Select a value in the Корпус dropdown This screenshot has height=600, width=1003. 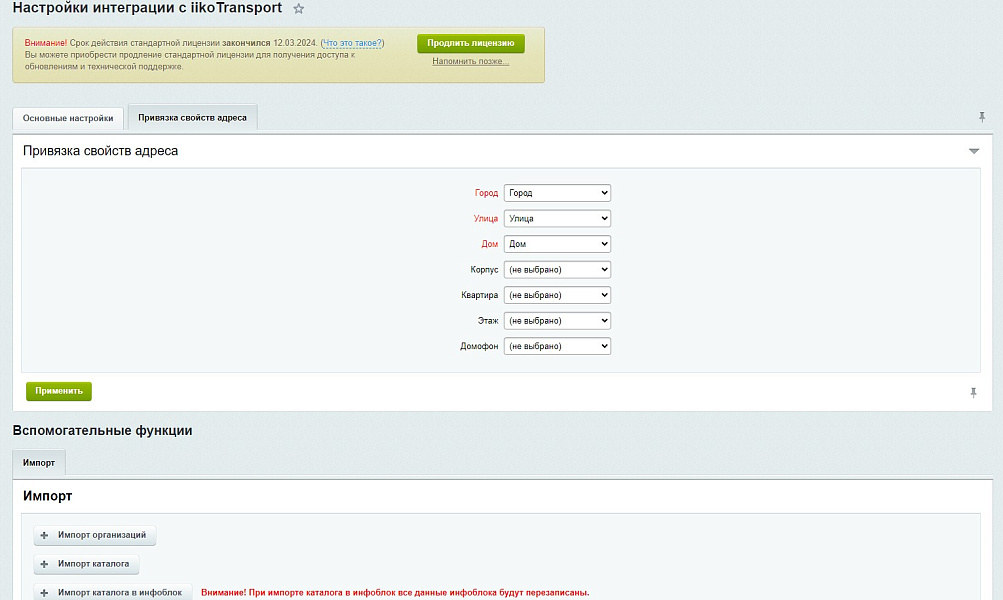pyautogui.click(x=556, y=269)
